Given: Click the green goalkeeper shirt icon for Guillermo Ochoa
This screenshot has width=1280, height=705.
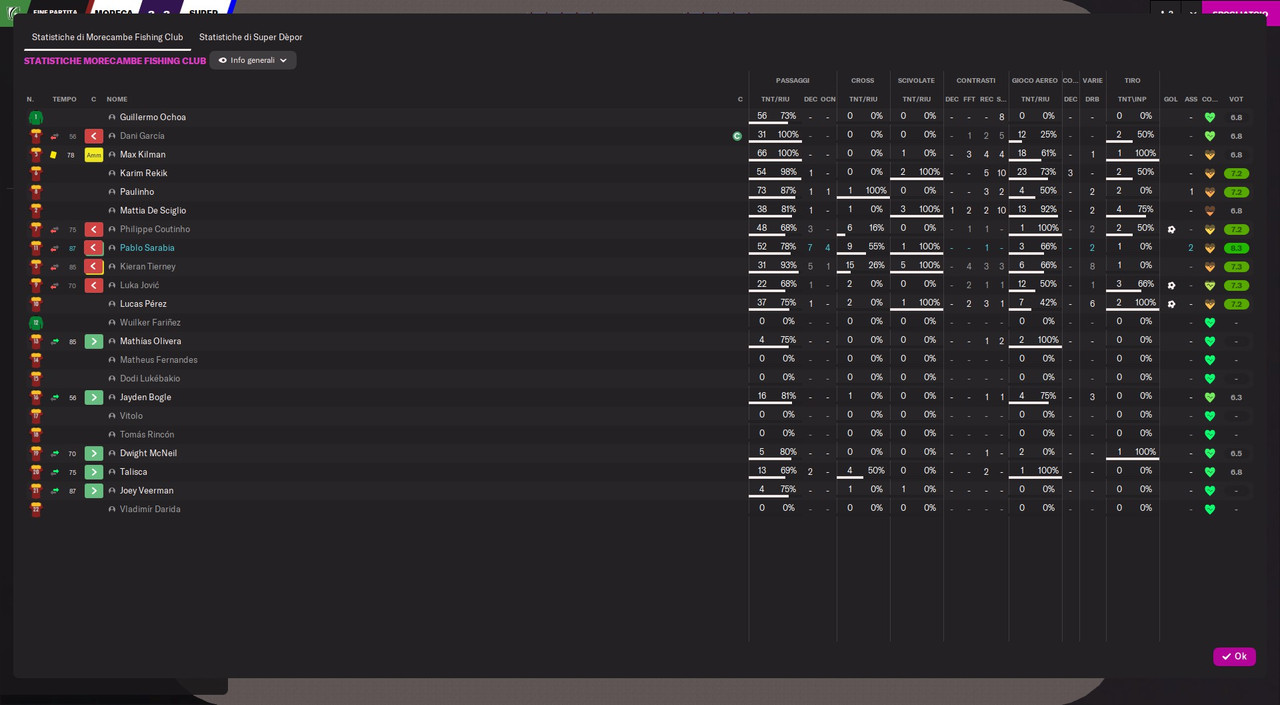Looking at the screenshot, I should (x=36, y=117).
